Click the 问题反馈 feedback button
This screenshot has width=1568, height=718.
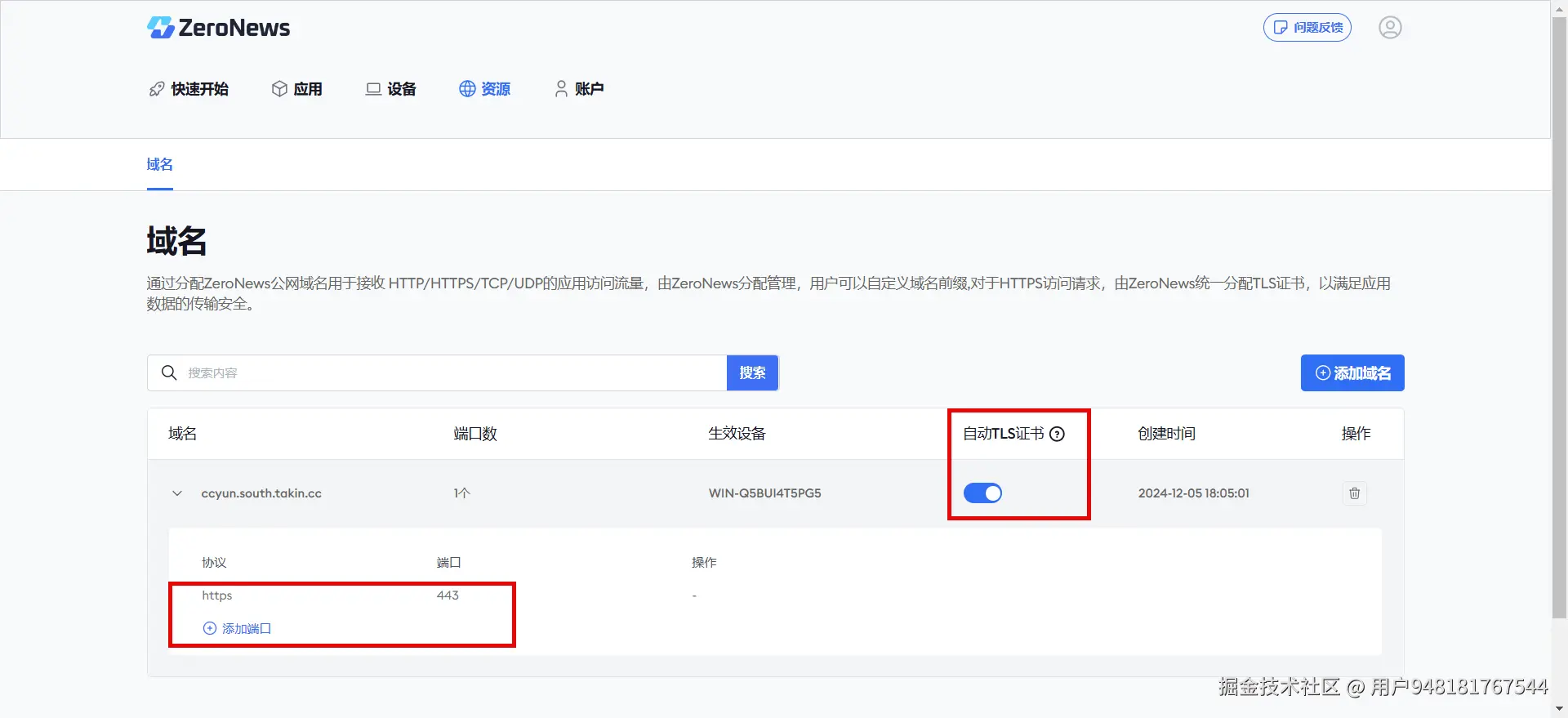(1307, 28)
